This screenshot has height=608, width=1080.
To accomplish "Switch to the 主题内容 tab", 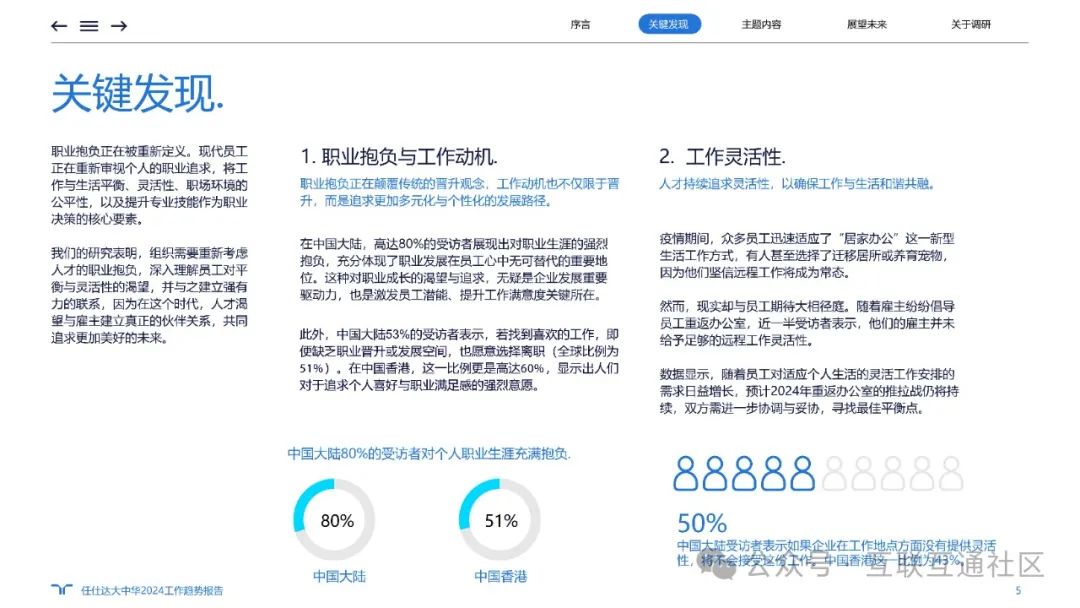I will click(761, 25).
